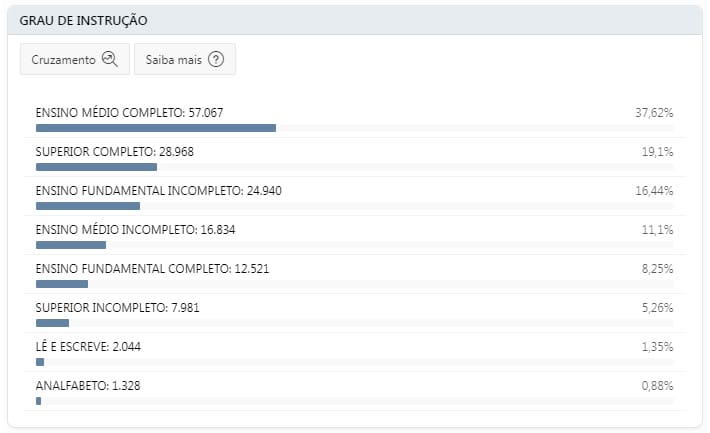Click the 19,1% percentage value

coord(657,152)
